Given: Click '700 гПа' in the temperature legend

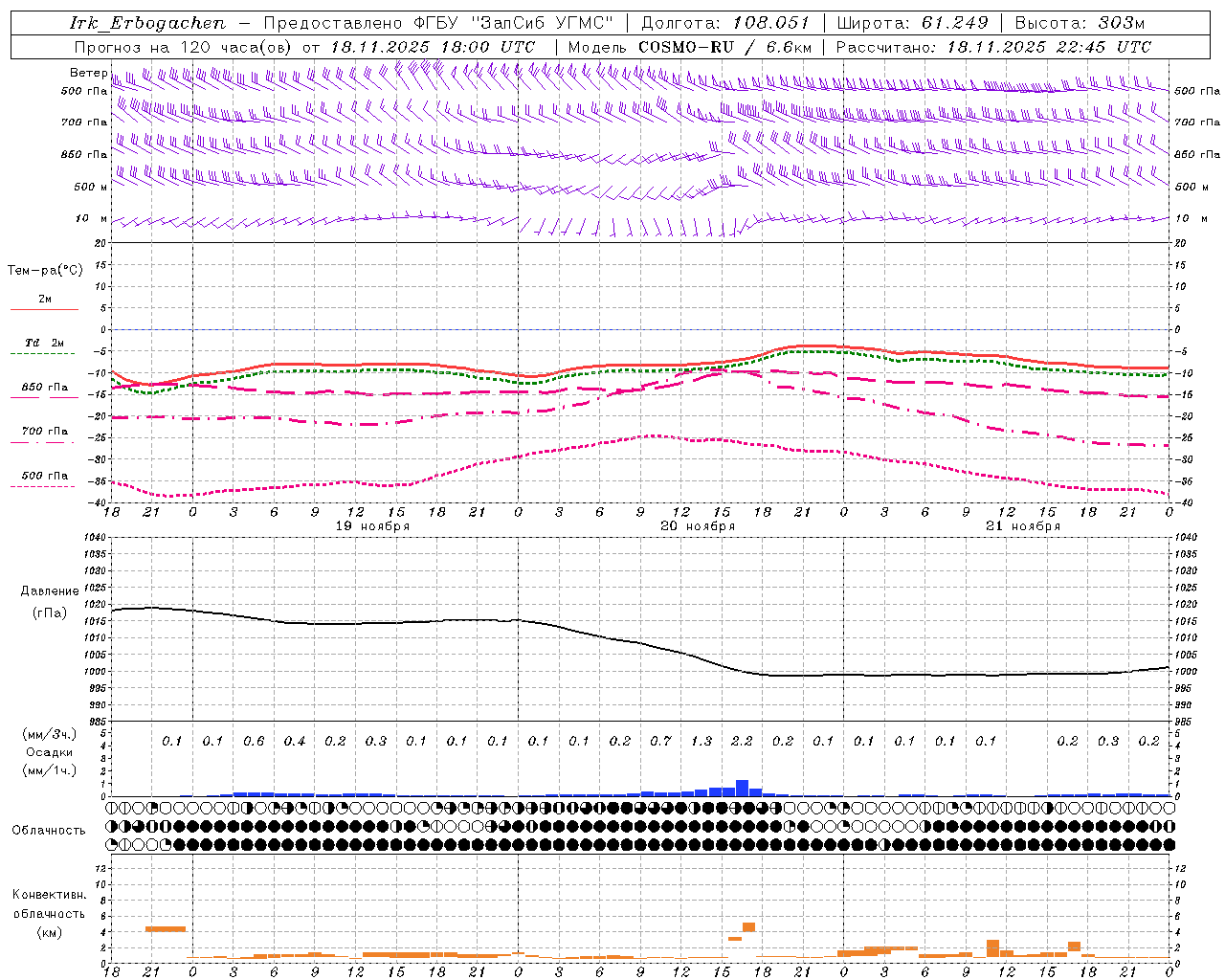Looking at the screenshot, I should [45, 432].
